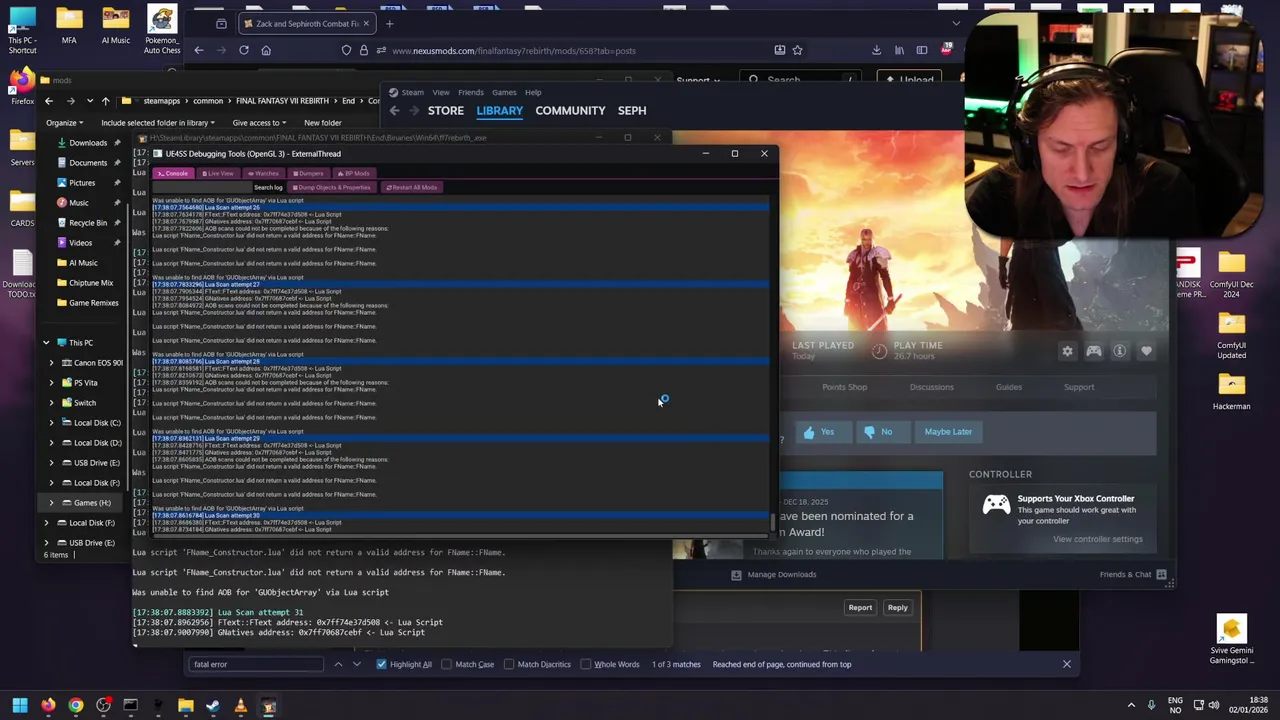
Task: Click the find bar search text field
Action: click(255, 664)
